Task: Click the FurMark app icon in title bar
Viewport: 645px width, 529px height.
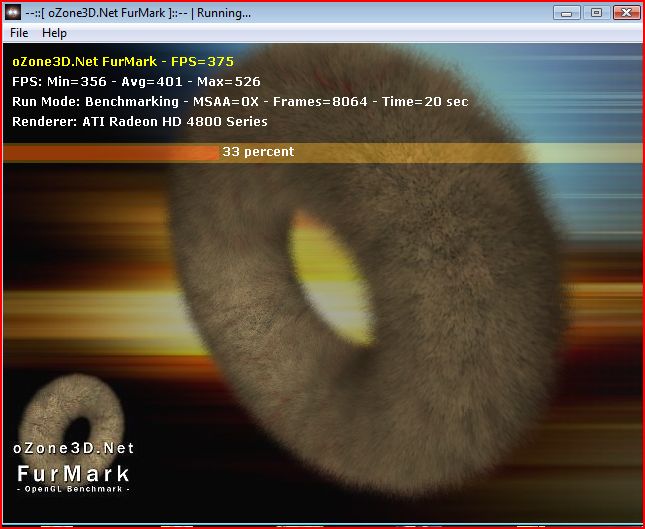Action: [13, 13]
